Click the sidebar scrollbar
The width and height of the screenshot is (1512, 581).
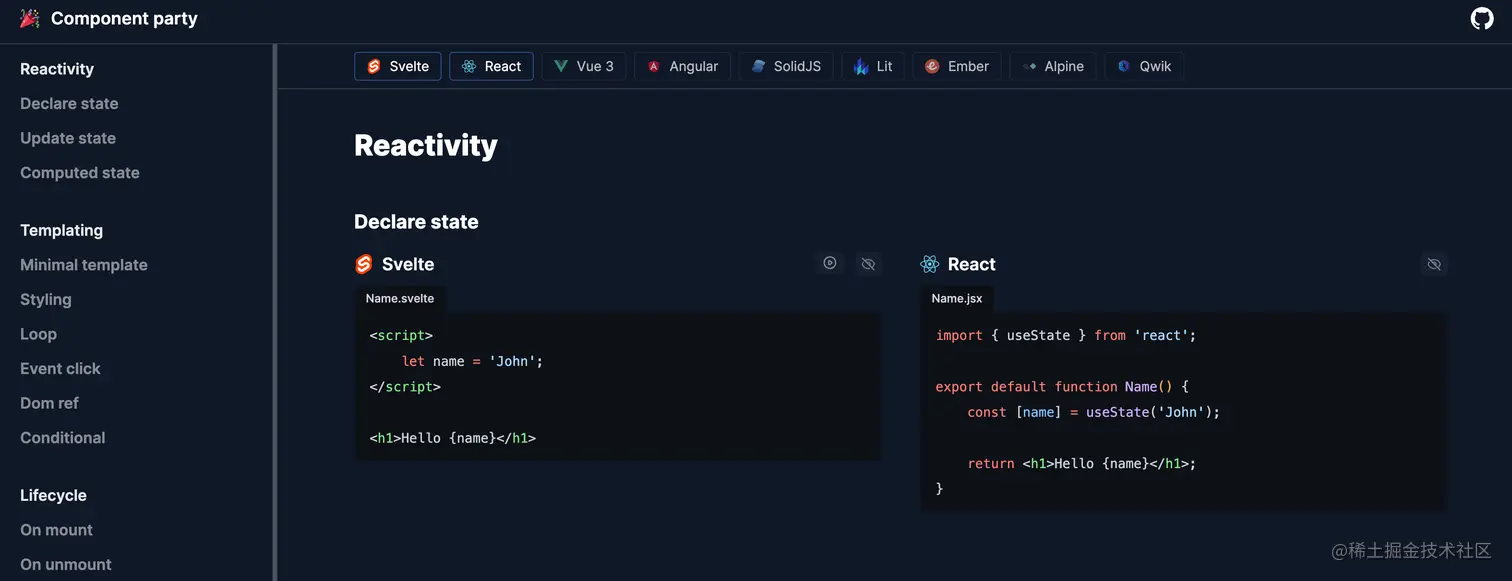pyautogui.click(x=274, y=312)
